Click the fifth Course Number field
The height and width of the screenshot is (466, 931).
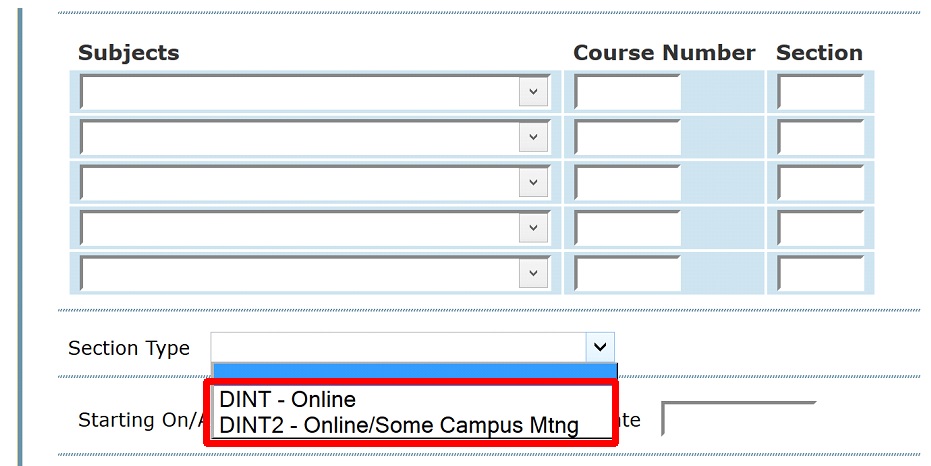click(627, 273)
